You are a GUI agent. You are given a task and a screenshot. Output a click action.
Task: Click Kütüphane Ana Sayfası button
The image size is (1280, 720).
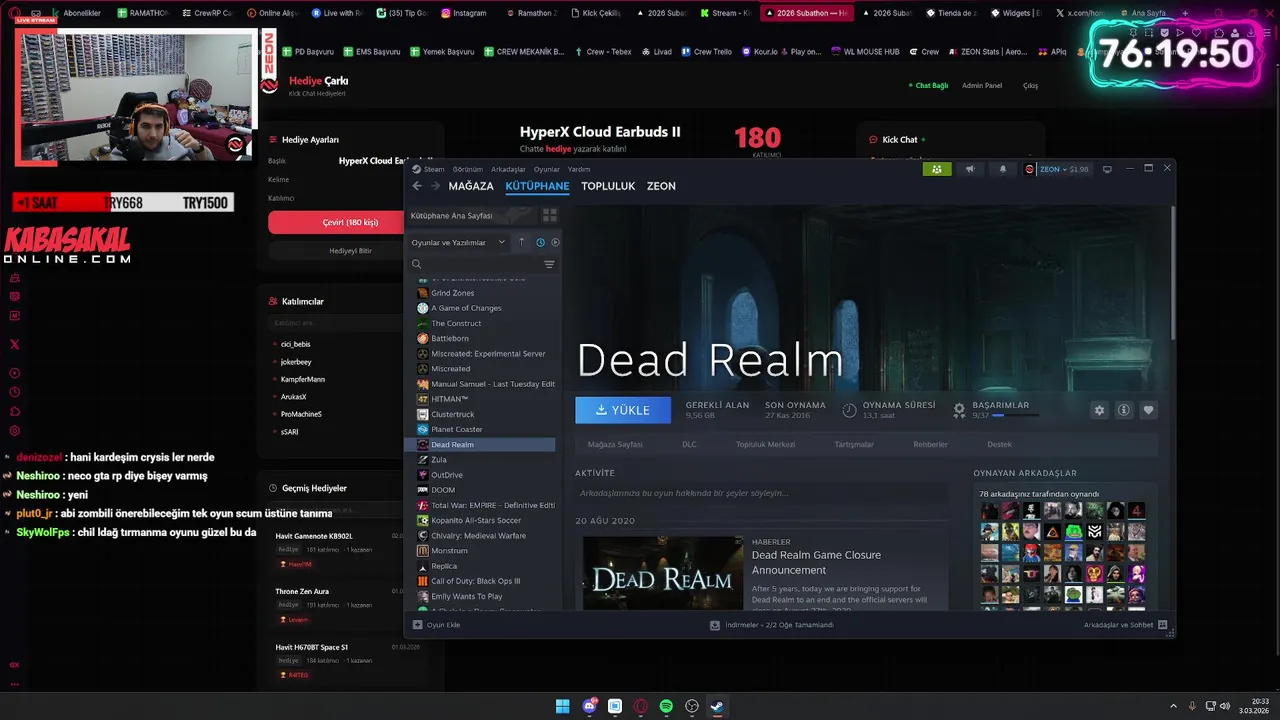pos(470,215)
